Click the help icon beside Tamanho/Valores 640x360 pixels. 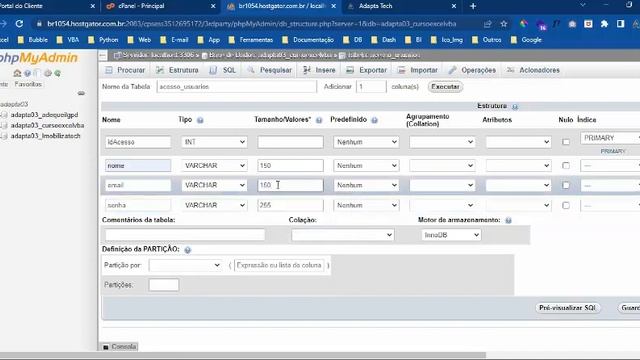pyautogui.click(x=319, y=120)
